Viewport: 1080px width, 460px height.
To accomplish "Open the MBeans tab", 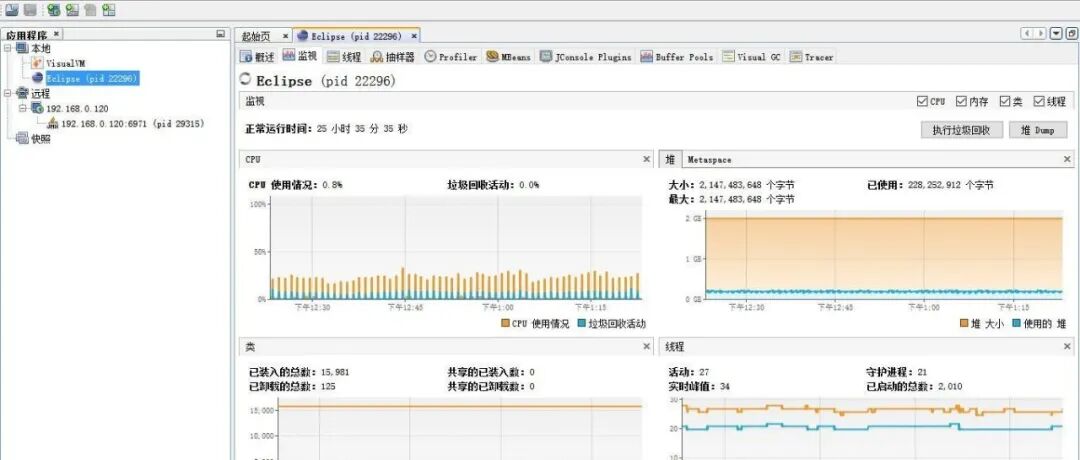I will coord(508,56).
